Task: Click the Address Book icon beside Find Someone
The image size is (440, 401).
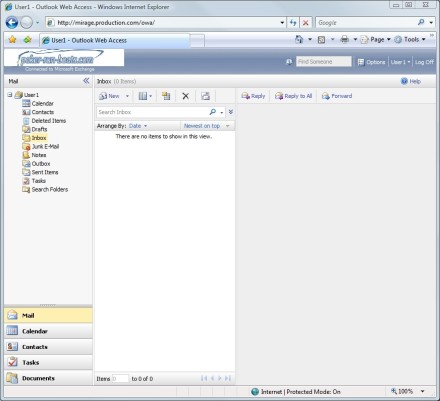Action: click(x=289, y=62)
